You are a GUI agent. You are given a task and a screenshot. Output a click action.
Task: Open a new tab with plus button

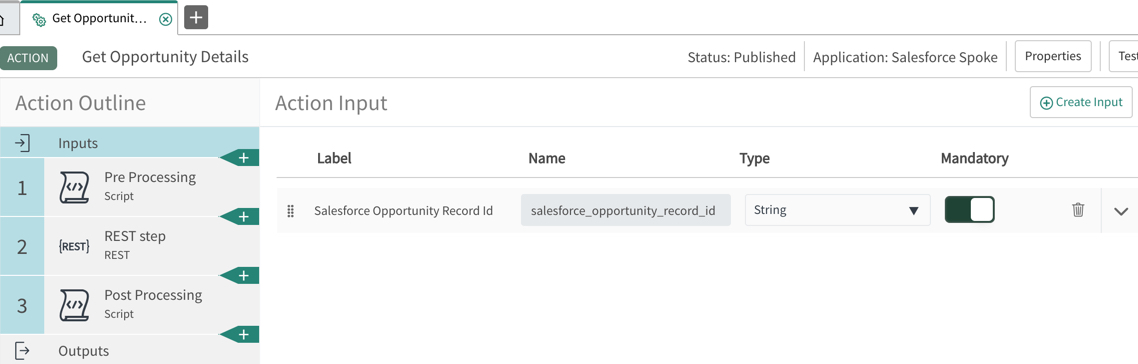coord(196,17)
